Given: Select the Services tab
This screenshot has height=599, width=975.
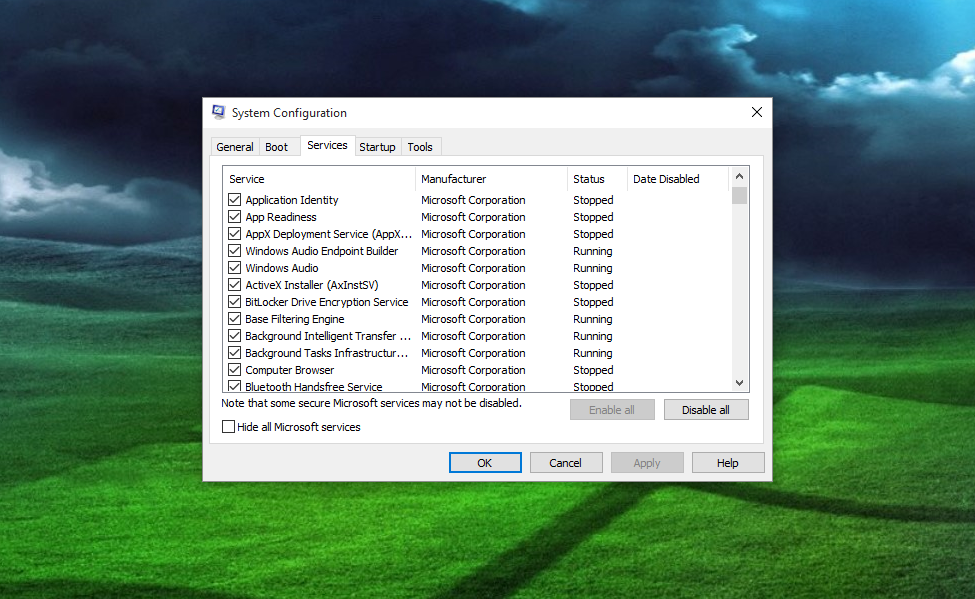Looking at the screenshot, I should [327, 145].
